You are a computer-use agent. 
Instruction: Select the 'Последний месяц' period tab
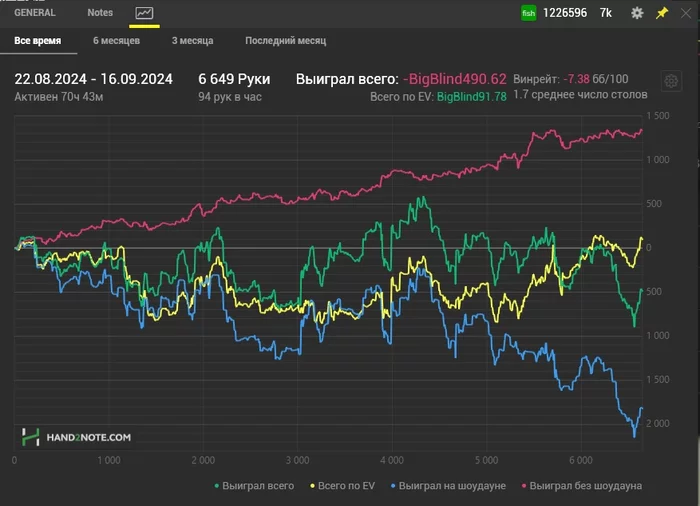pyautogui.click(x=285, y=41)
